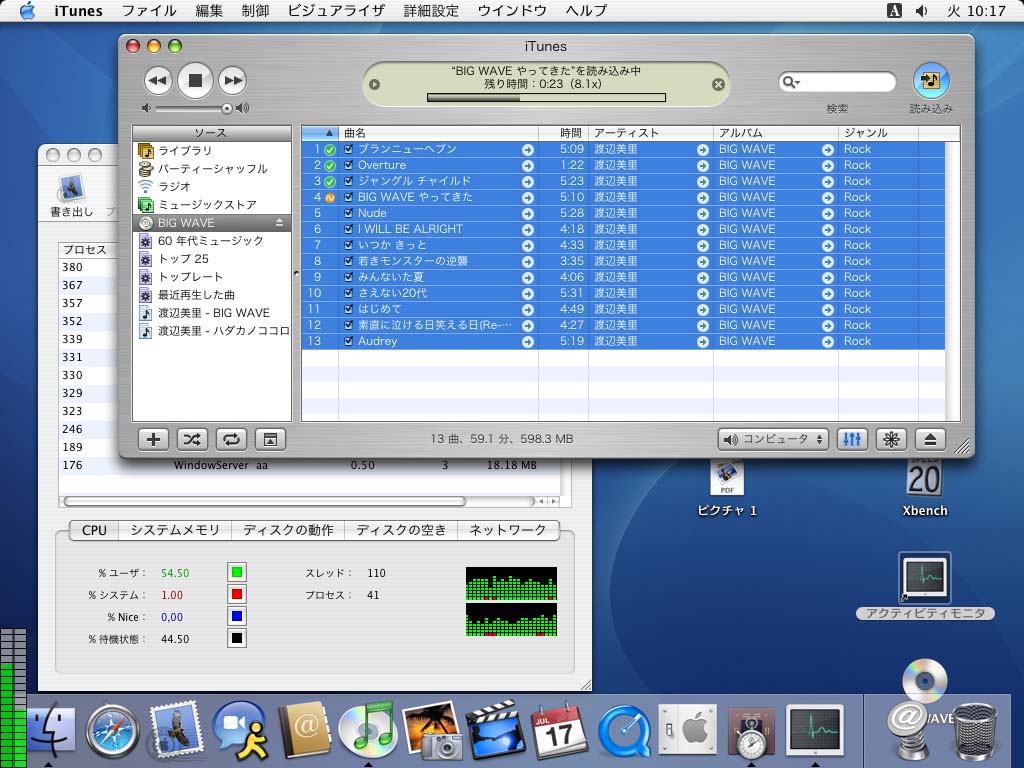Open the ビジュアライザ menu
This screenshot has height=768, width=1024.
pos(336,10)
